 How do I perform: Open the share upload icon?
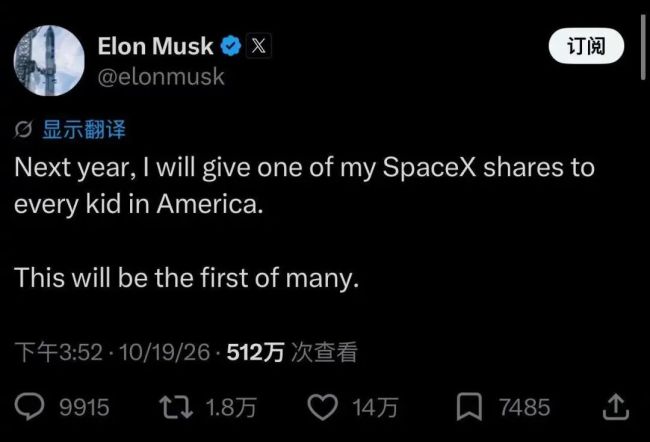[x=616, y=407]
